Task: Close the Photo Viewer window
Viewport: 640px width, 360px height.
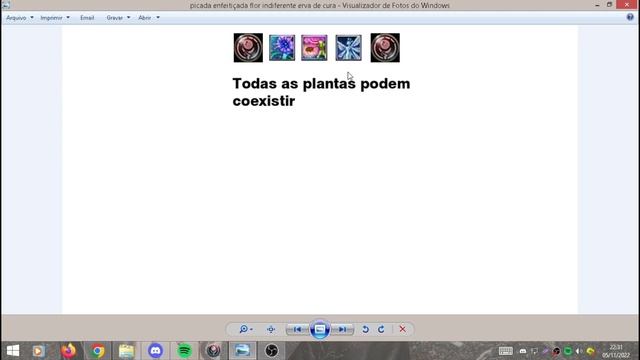Action: tap(627, 5)
